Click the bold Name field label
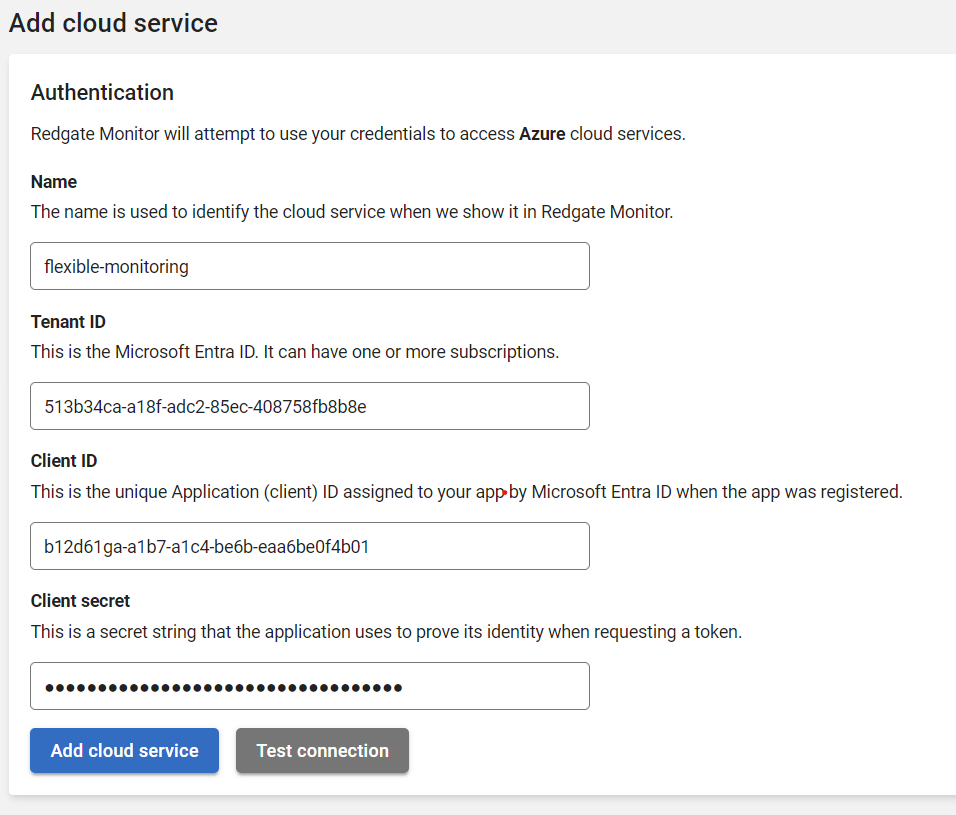The height and width of the screenshot is (815, 956). coord(54,182)
